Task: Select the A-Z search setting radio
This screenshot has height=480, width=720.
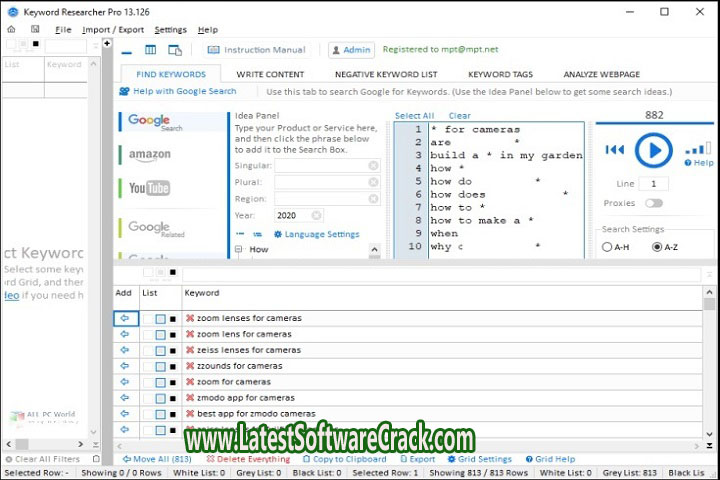Action: click(658, 247)
